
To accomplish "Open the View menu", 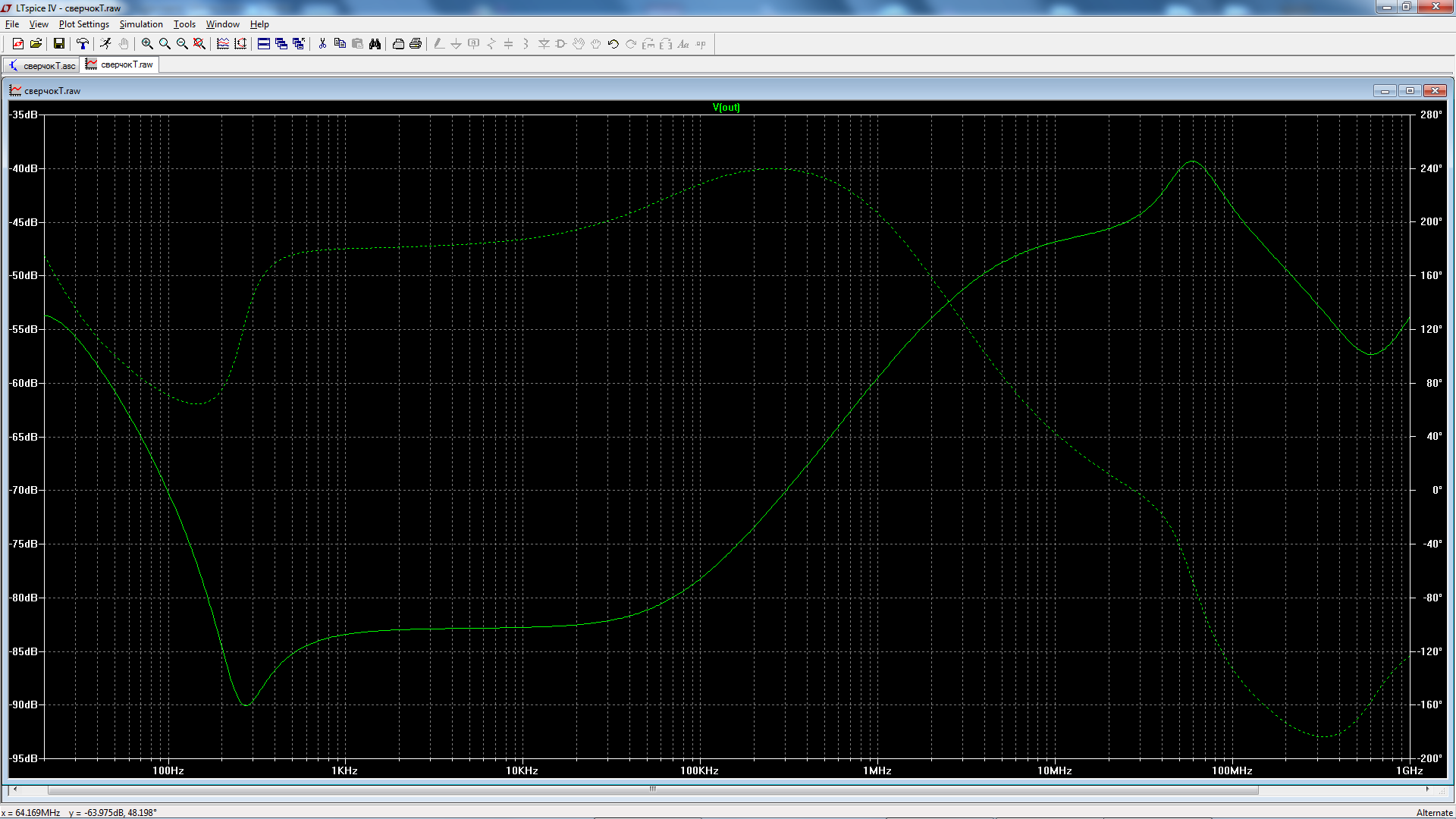I will [39, 24].
